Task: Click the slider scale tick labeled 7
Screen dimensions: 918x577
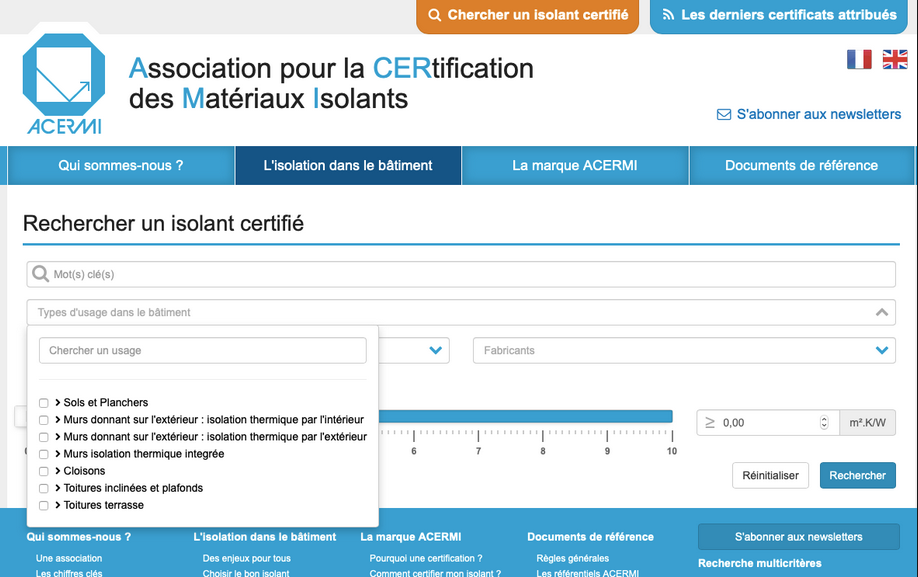Action: pos(478,451)
